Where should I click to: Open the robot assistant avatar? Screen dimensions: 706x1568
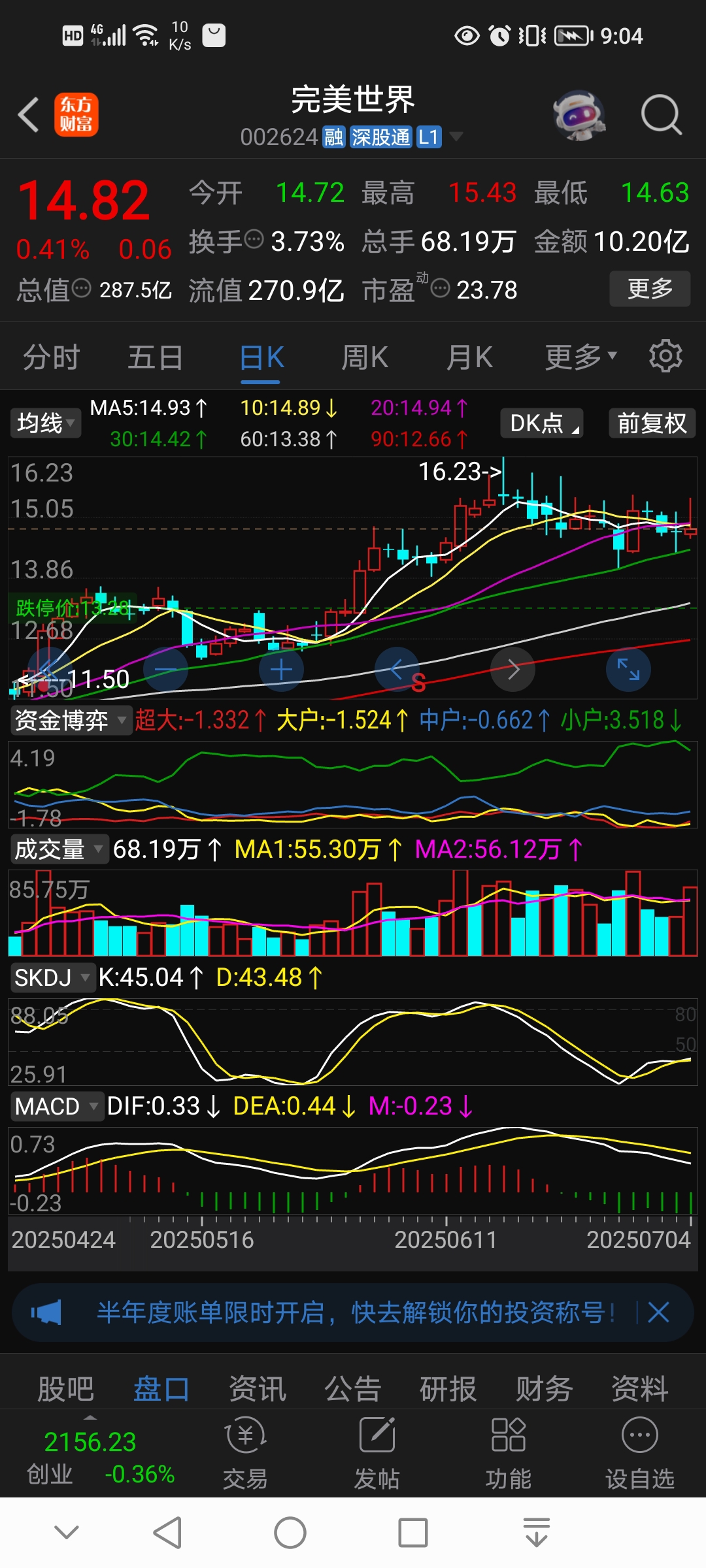pyautogui.click(x=579, y=116)
